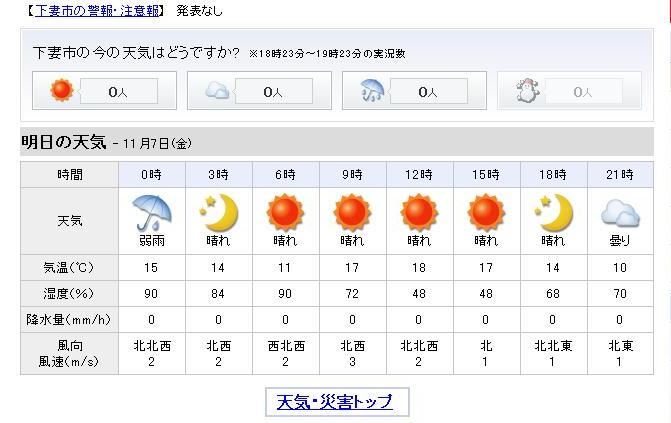Click the rainy umbrella report icon
The width and height of the screenshot is (671, 423).
[x=373, y=91]
